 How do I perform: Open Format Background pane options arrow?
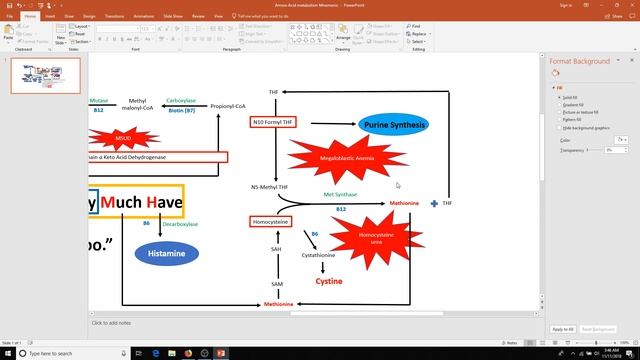[x=618, y=60]
